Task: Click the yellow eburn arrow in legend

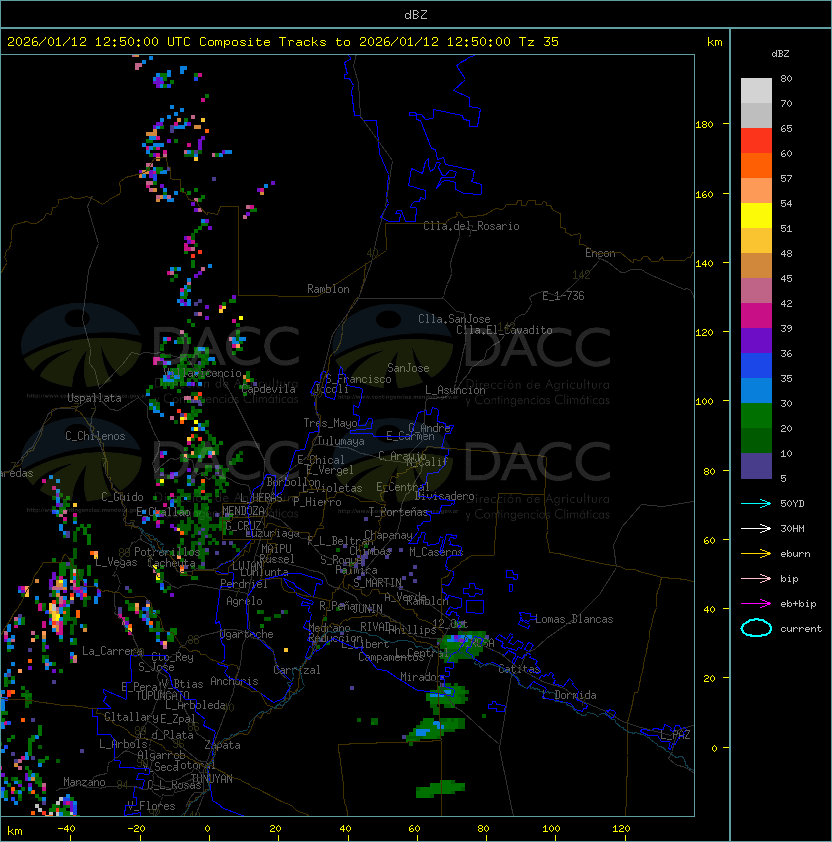Action: (756, 554)
